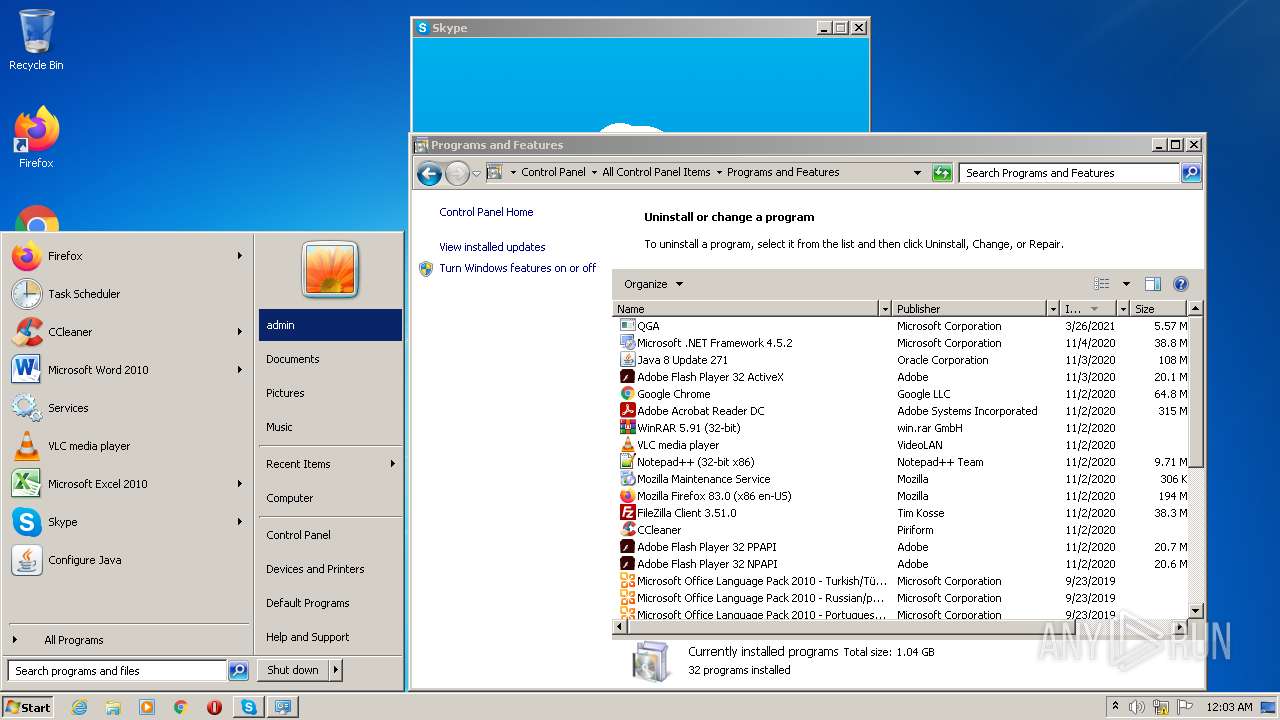Open Windows Explorer taskbar icon
The image size is (1280, 720).
click(x=113, y=707)
